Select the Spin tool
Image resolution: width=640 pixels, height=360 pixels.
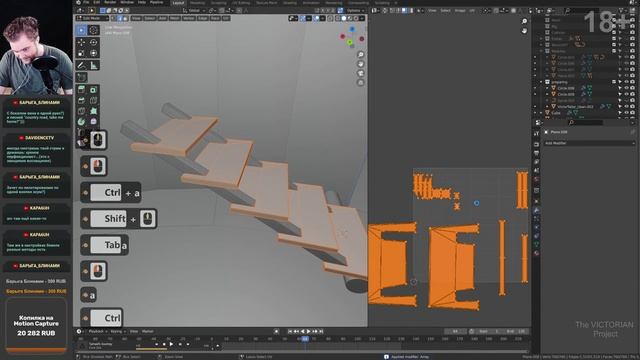pos(81,122)
